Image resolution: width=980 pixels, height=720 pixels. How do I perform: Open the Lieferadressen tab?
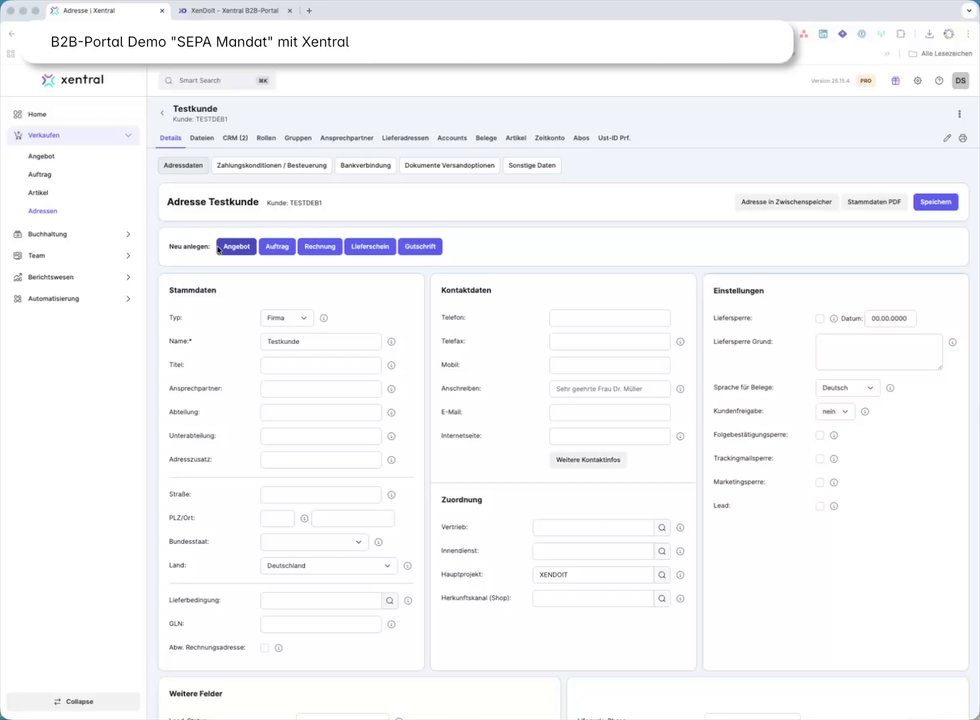click(x=405, y=138)
